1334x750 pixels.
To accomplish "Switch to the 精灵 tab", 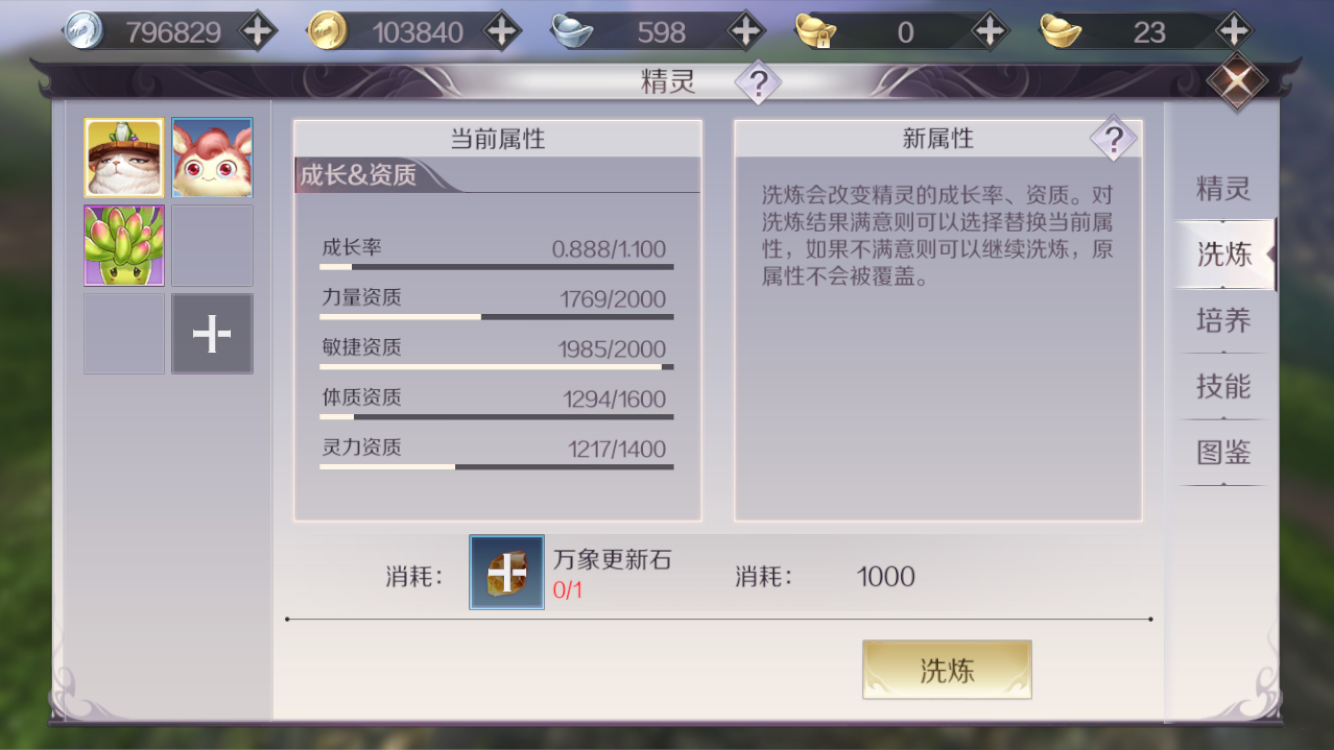I will pos(1223,188).
